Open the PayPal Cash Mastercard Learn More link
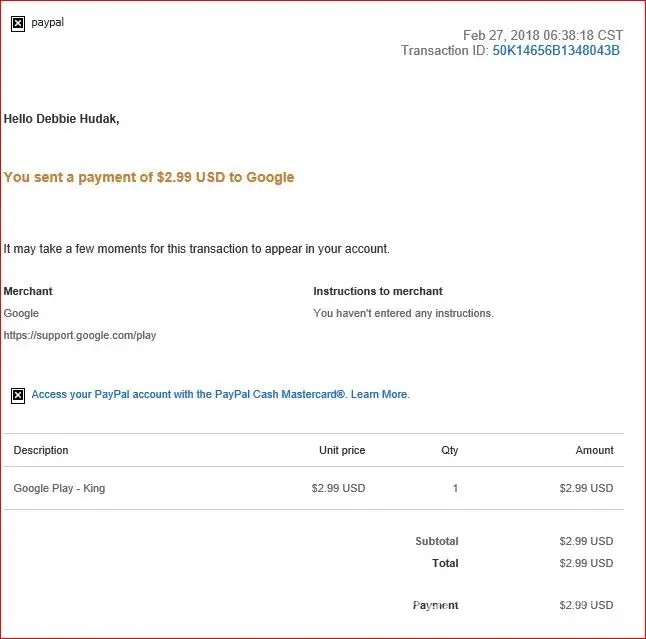The image size is (646, 639). (x=220, y=395)
